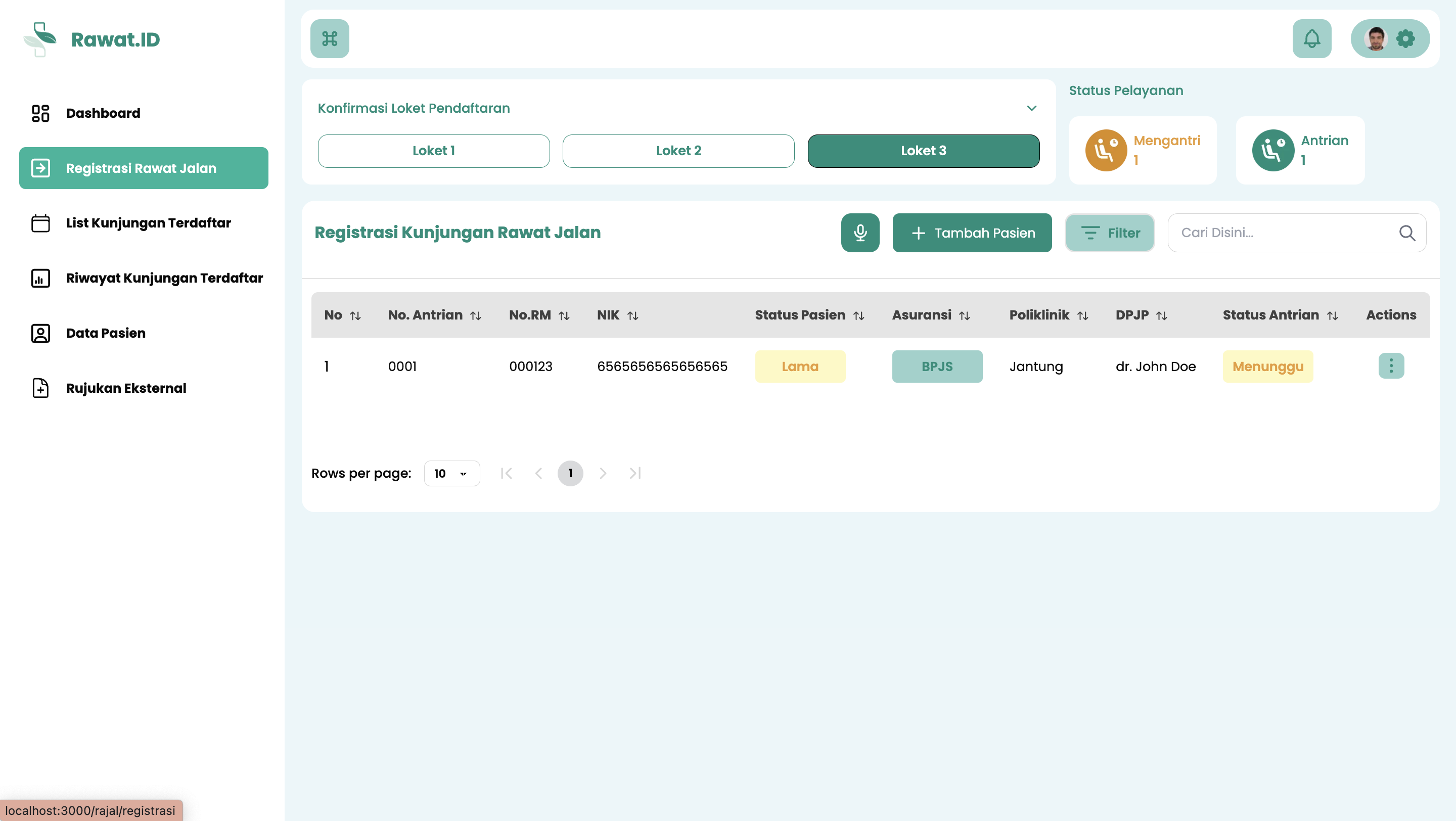Sort by No. Antrian column arrows
Image resolution: width=1456 pixels, height=821 pixels.
click(475, 315)
